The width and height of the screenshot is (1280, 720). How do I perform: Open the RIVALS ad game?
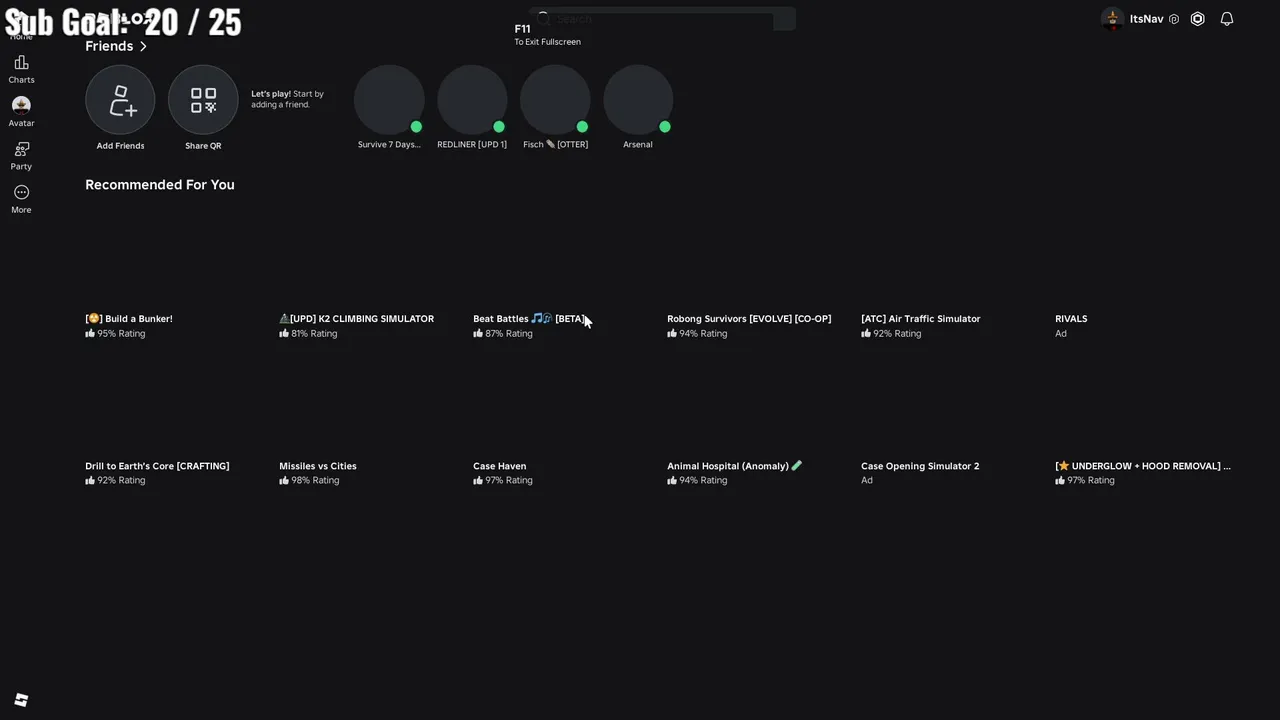click(1071, 319)
